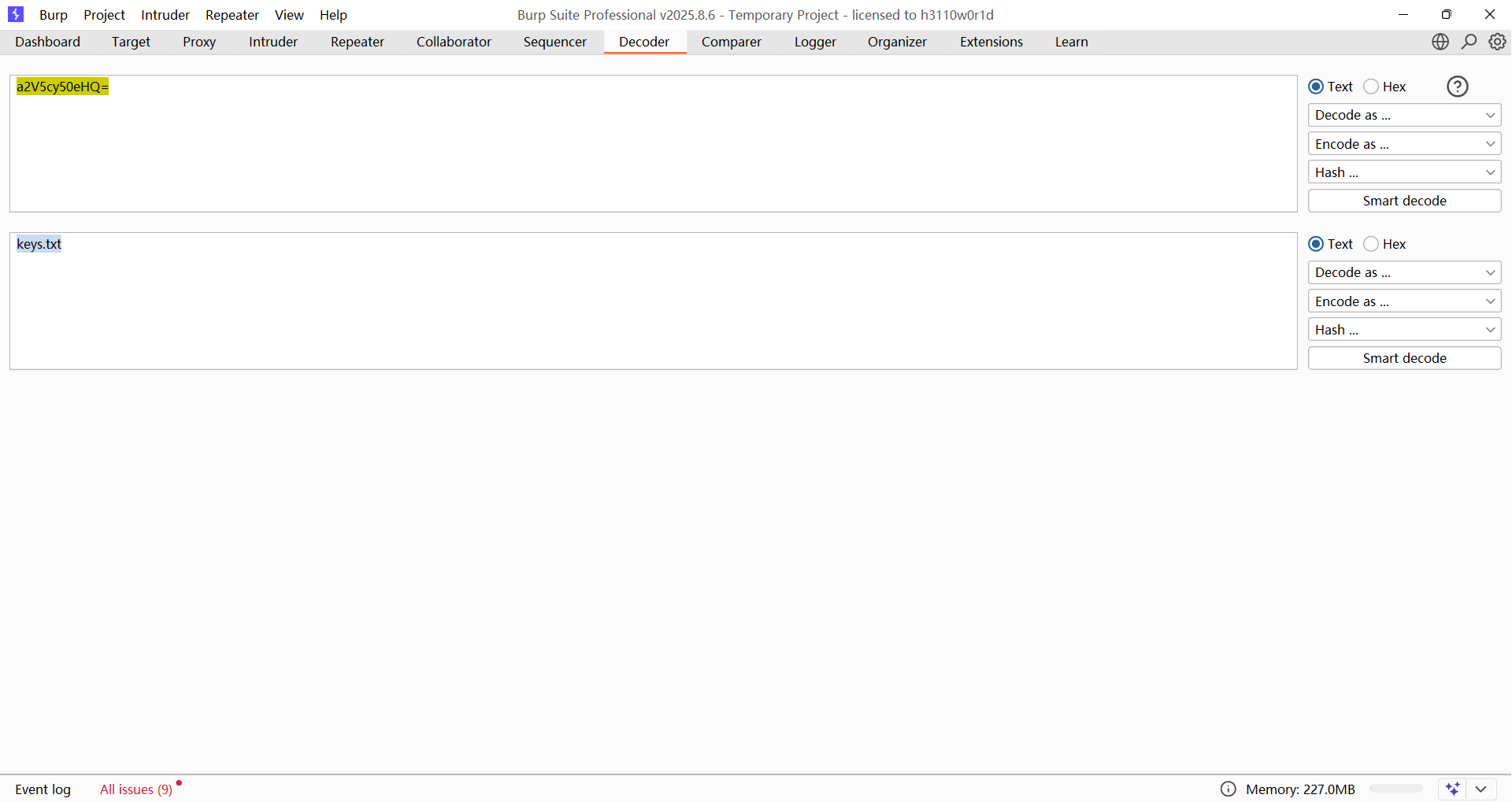Viewport: 1512px width, 802px height.
Task: Open All issues (9) in the status bar
Action: coord(136,789)
